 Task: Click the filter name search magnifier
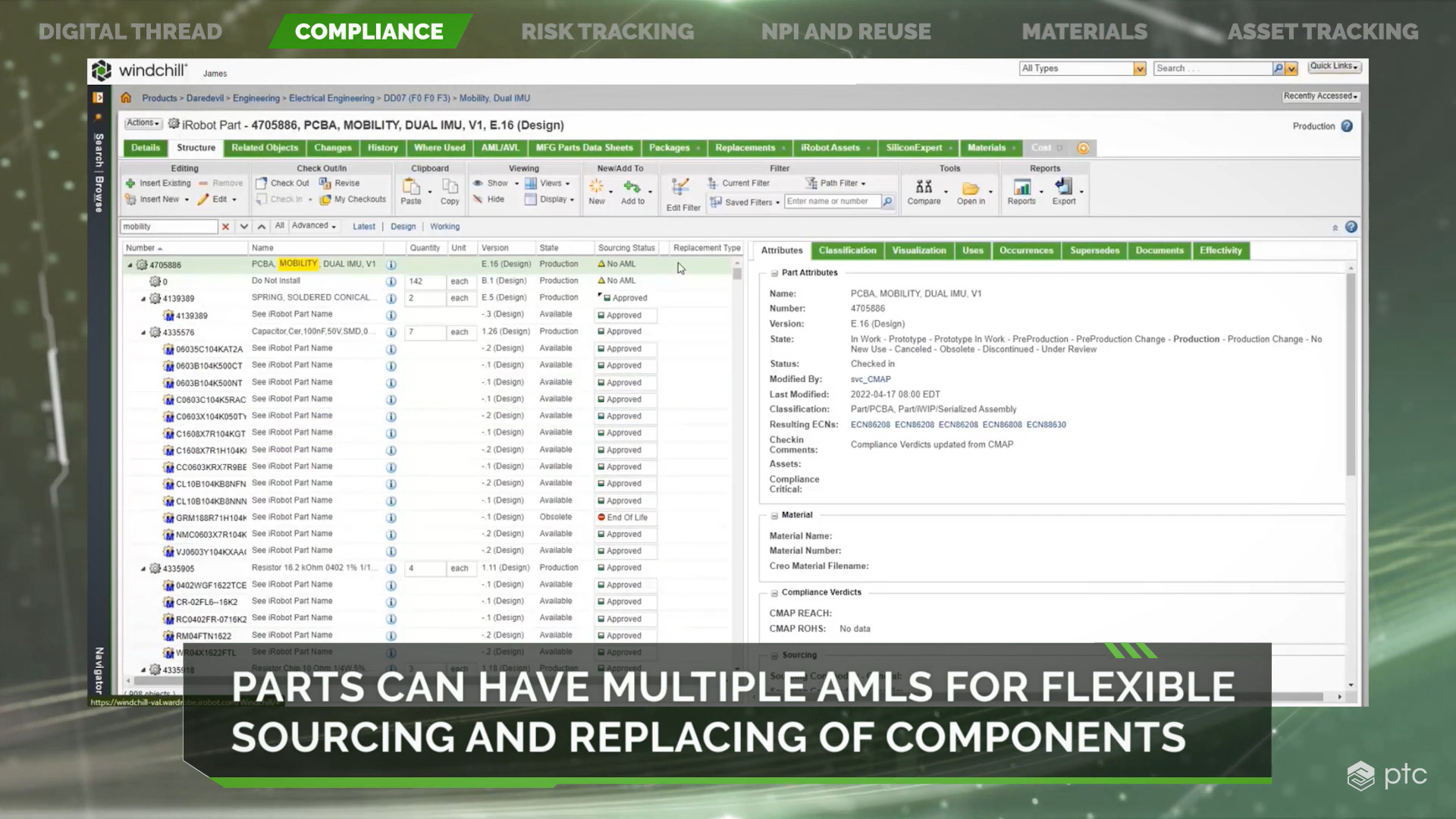pyautogui.click(x=887, y=202)
